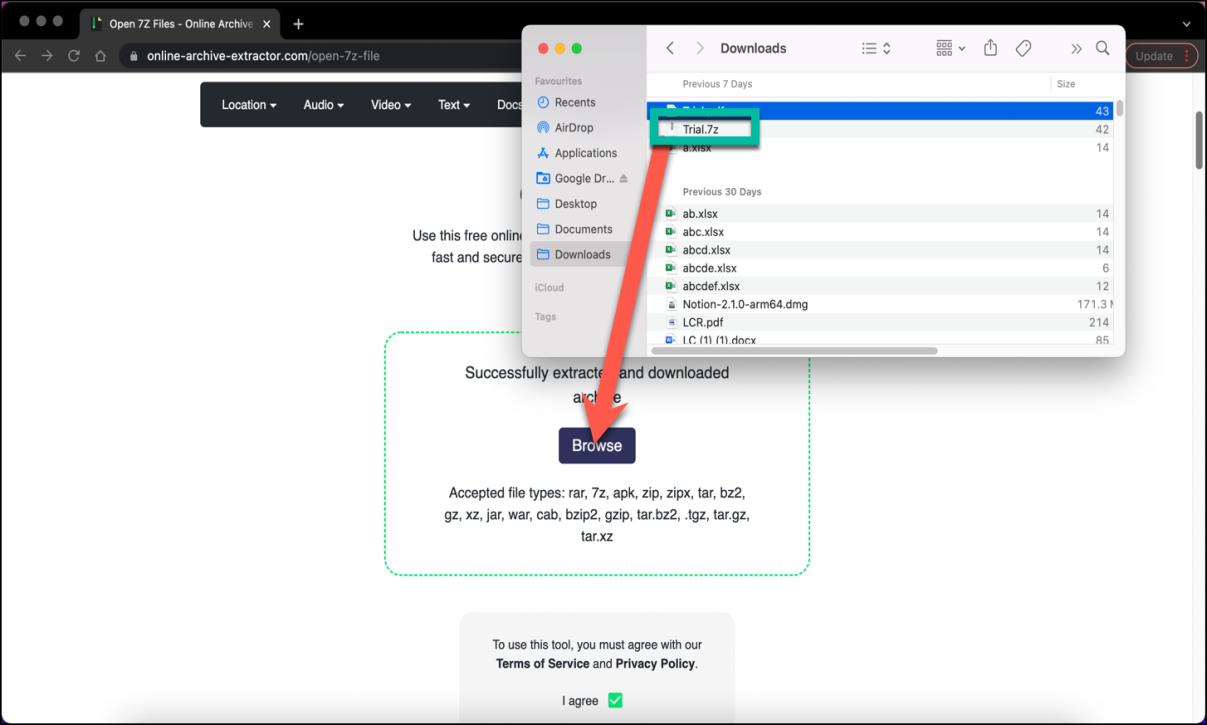Open Documents in Finder sidebar

(584, 229)
